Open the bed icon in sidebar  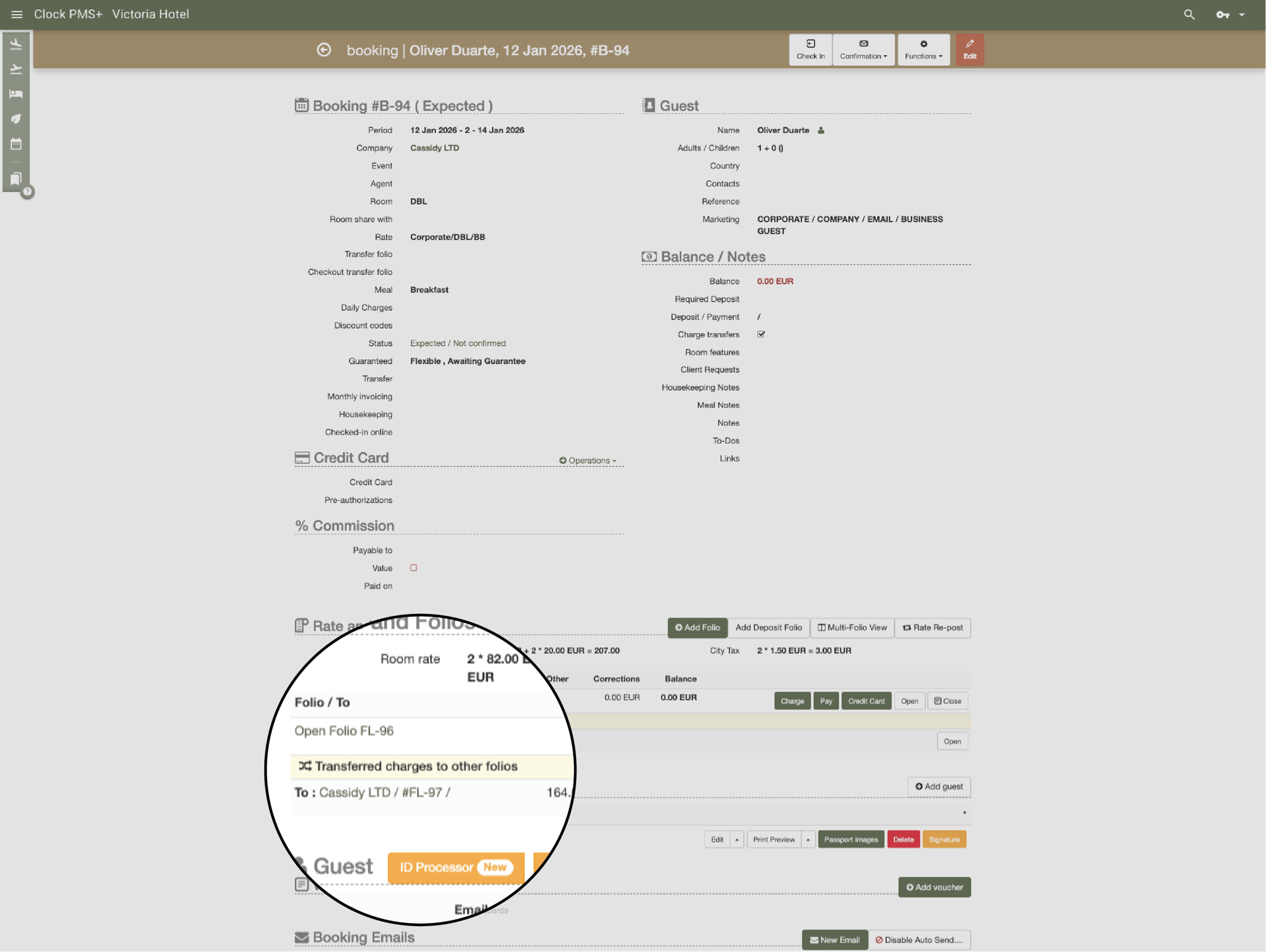pyautogui.click(x=16, y=94)
